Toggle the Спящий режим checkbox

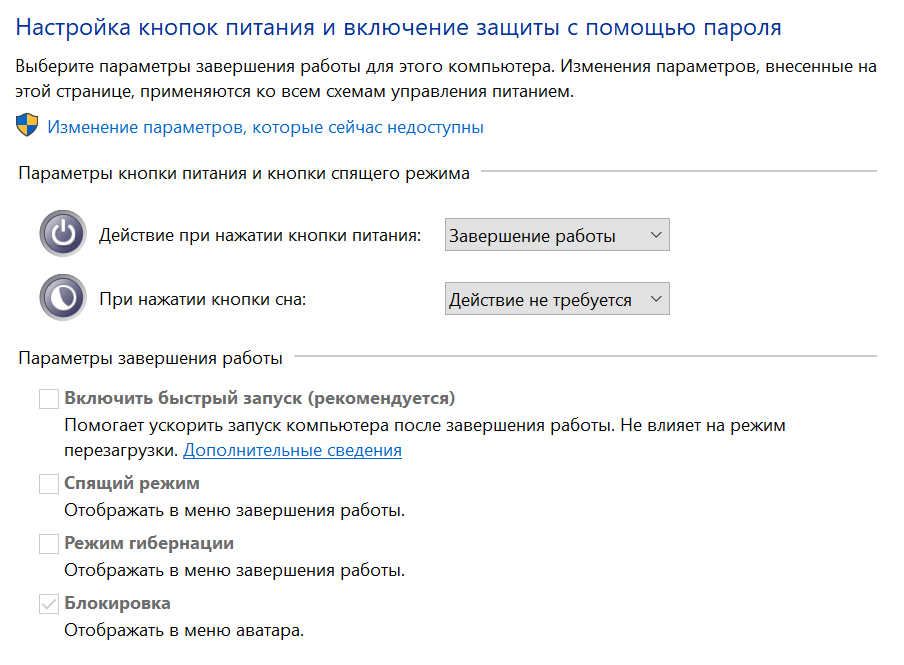coord(49,484)
